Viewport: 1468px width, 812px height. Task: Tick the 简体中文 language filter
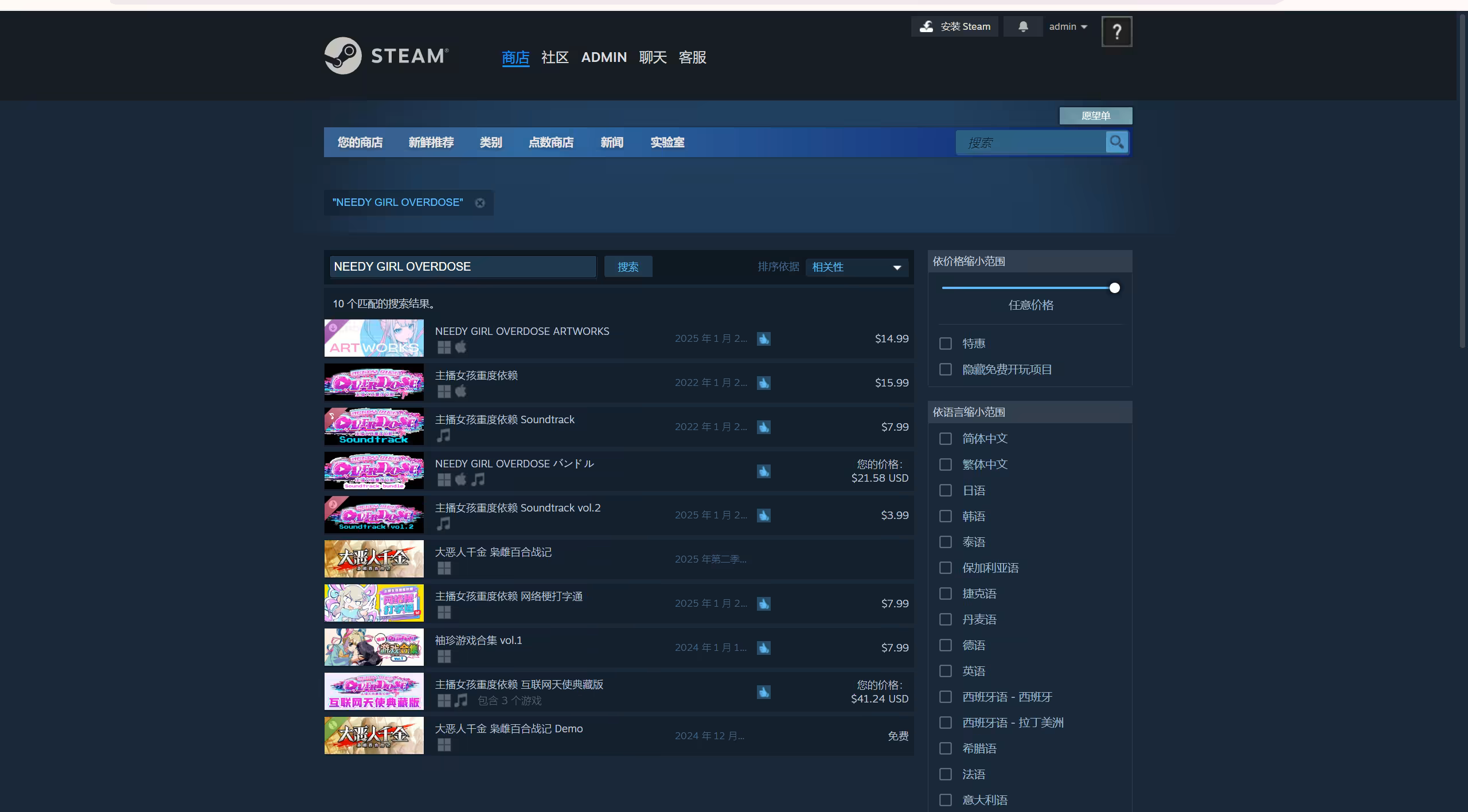[x=946, y=439]
